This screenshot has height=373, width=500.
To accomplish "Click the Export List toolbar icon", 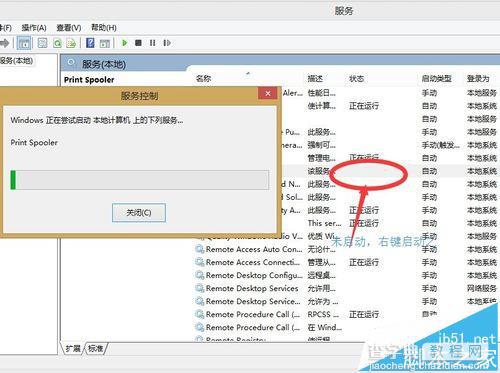I will pyautogui.click(x=71, y=43).
